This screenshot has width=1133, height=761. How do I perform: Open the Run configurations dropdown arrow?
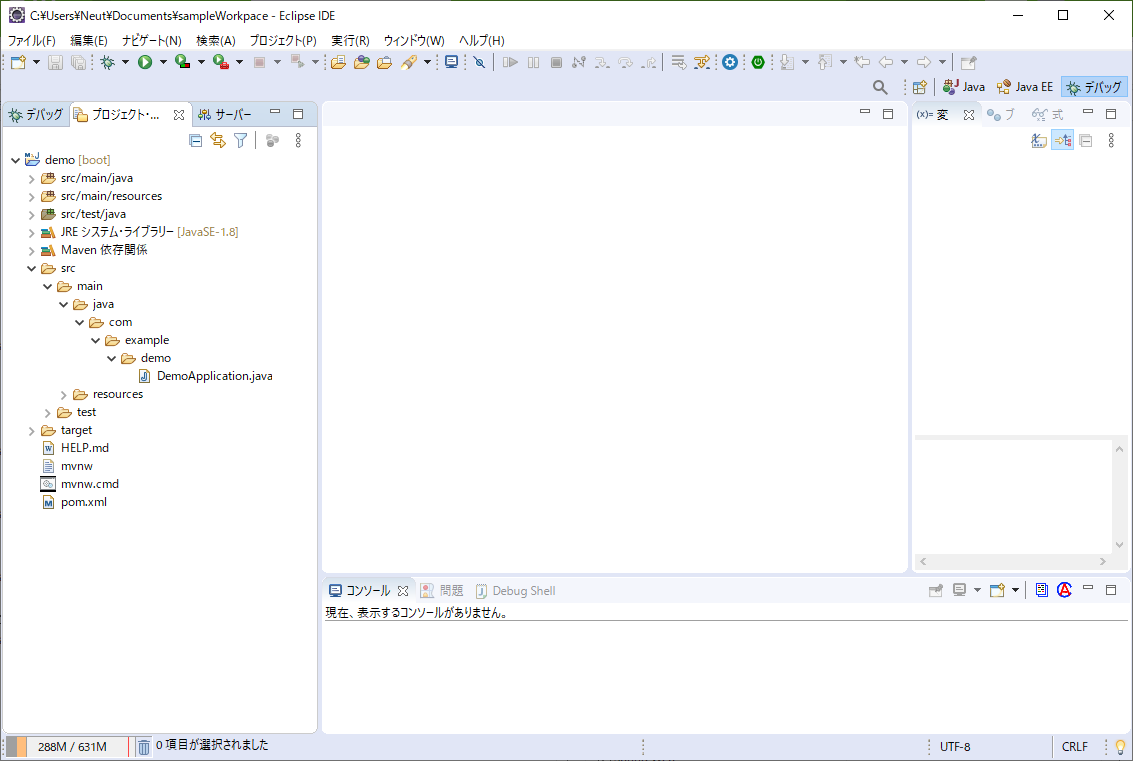coord(163,62)
